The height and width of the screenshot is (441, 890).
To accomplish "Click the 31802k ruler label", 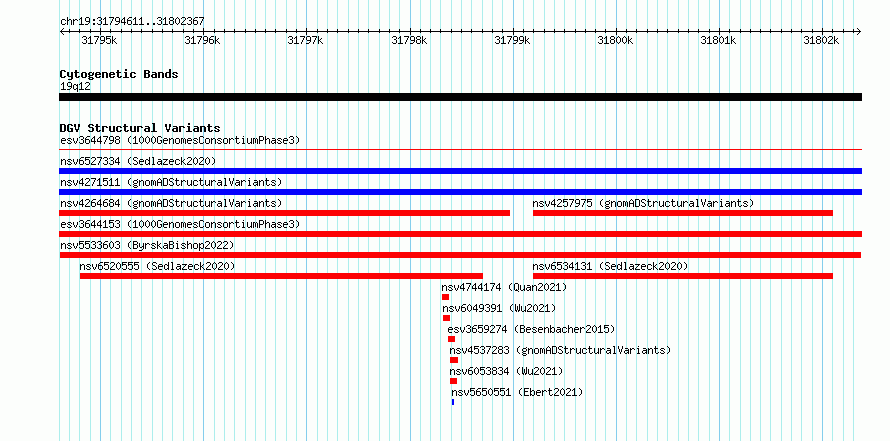I will (822, 40).
